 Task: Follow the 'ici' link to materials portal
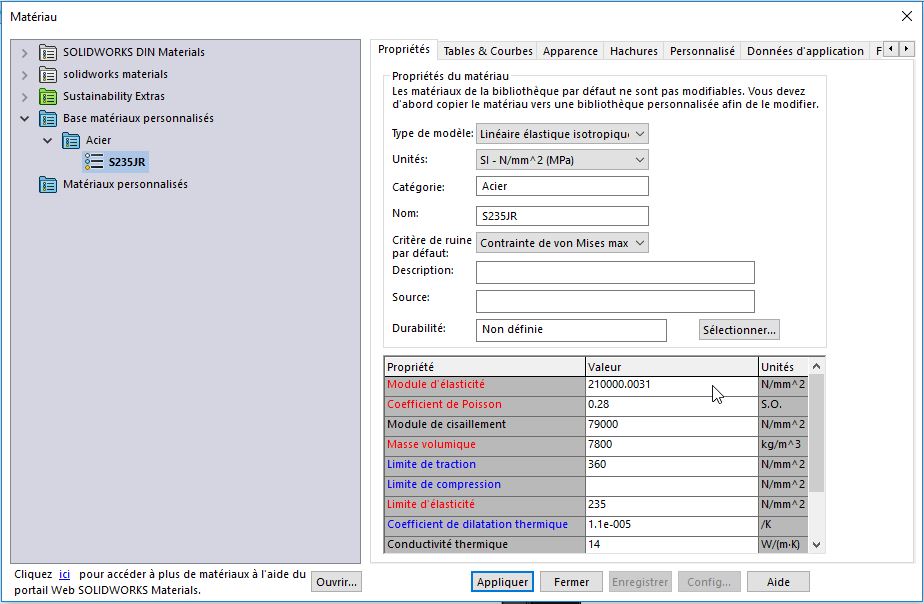[x=64, y=574]
